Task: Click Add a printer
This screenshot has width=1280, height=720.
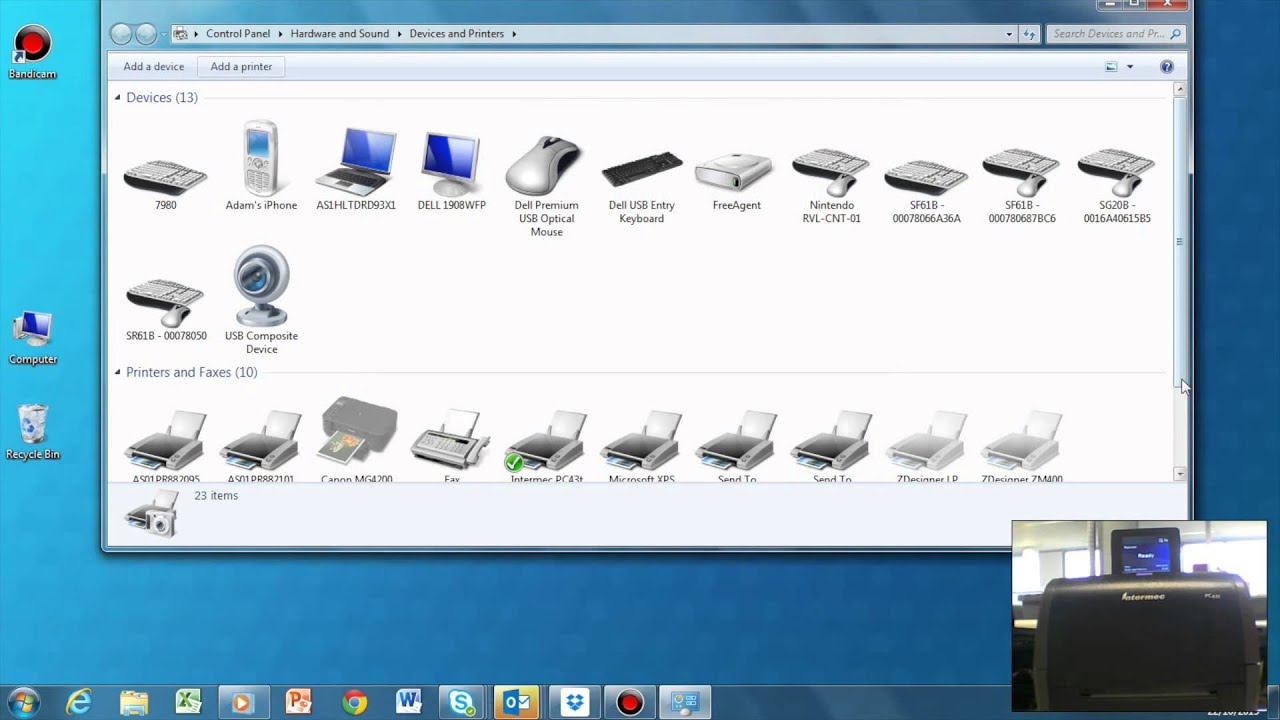Action: (241, 67)
